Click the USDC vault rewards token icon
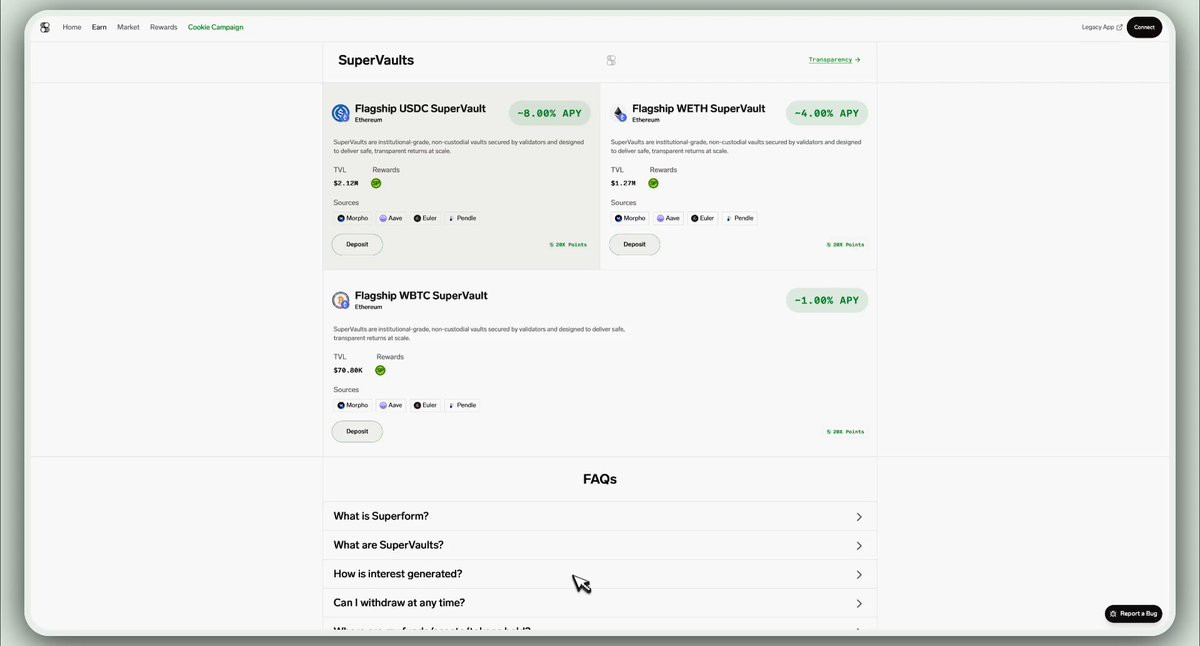 pyautogui.click(x=376, y=183)
